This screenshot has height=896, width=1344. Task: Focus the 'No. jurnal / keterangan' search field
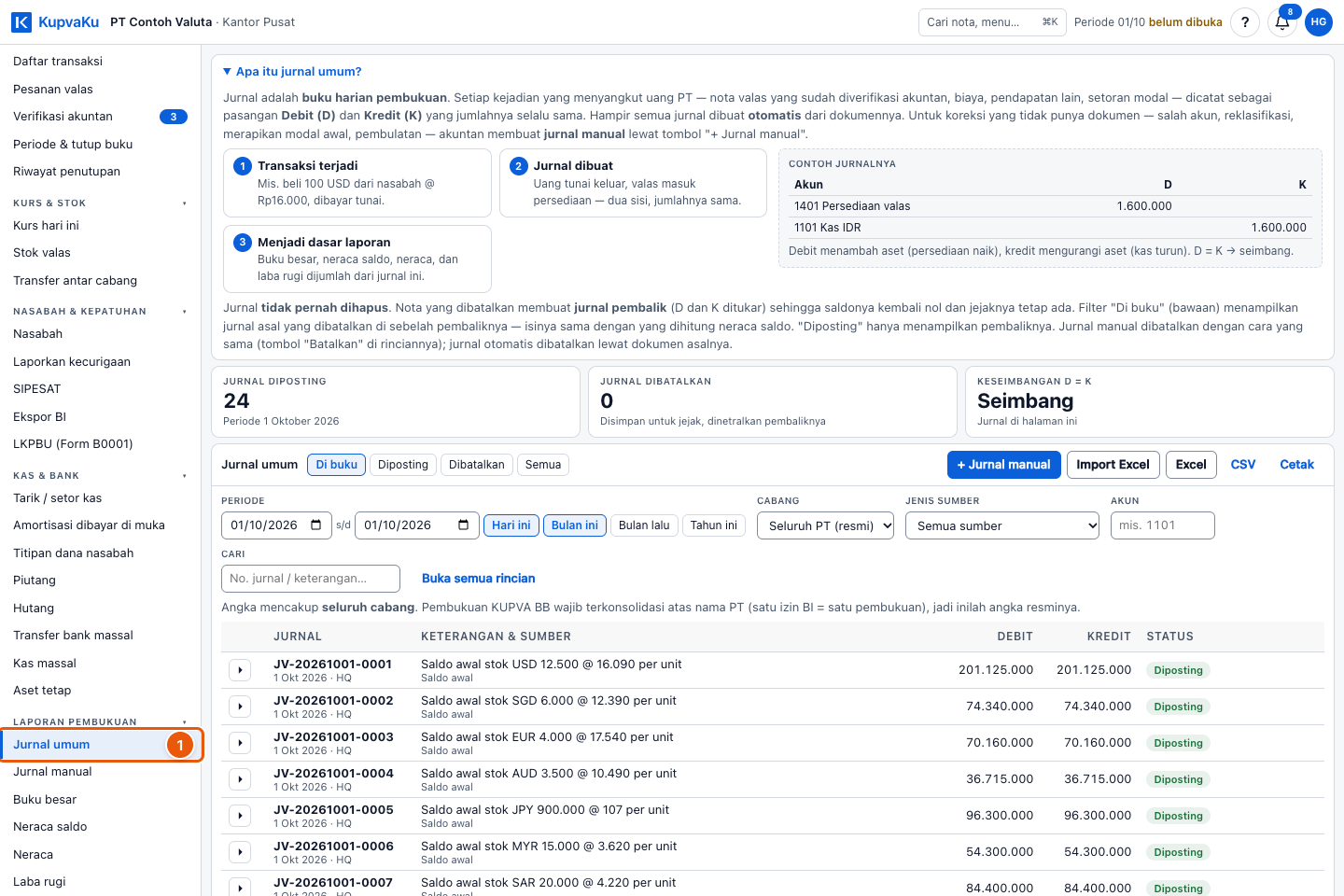(311, 579)
